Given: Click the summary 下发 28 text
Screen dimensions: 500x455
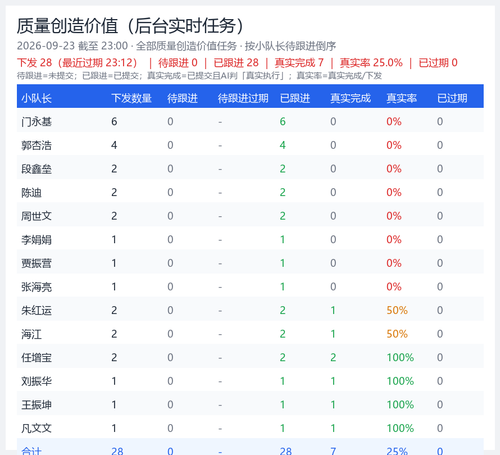Looking at the screenshot, I should [x=34, y=63].
